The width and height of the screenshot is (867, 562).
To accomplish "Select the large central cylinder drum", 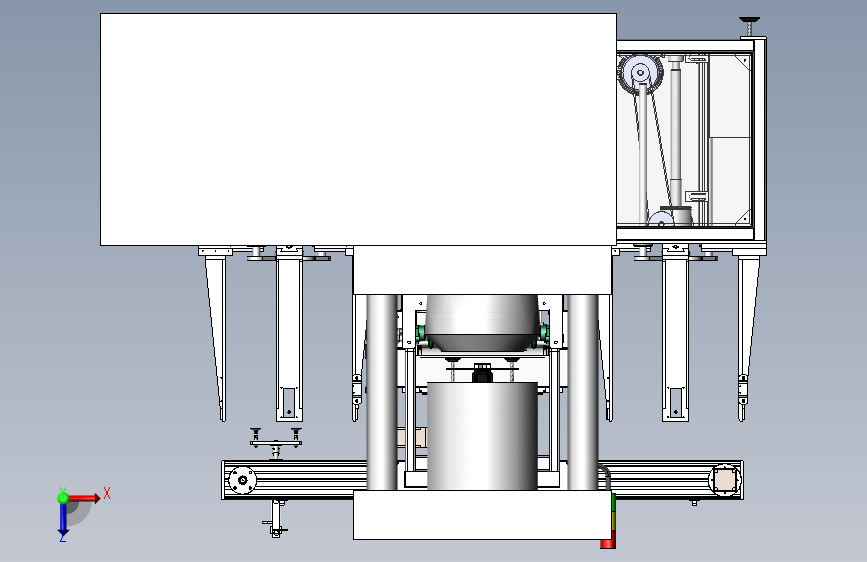I will [482, 436].
